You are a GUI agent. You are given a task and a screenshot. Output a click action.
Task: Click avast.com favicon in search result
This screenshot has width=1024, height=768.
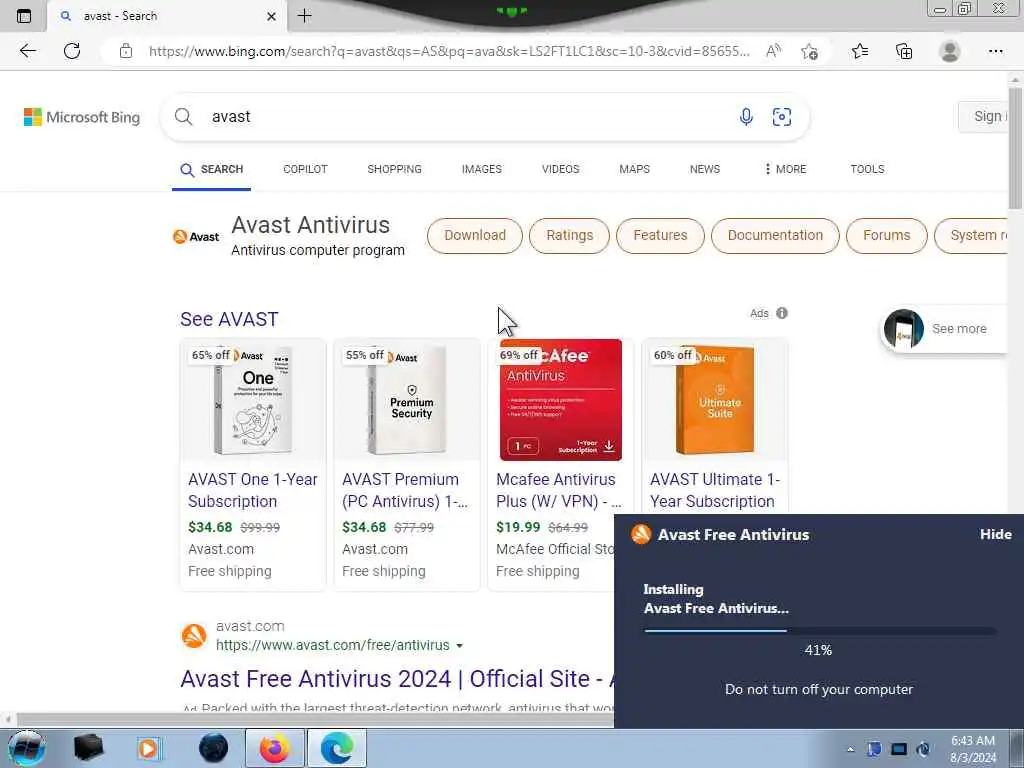pyautogui.click(x=194, y=635)
